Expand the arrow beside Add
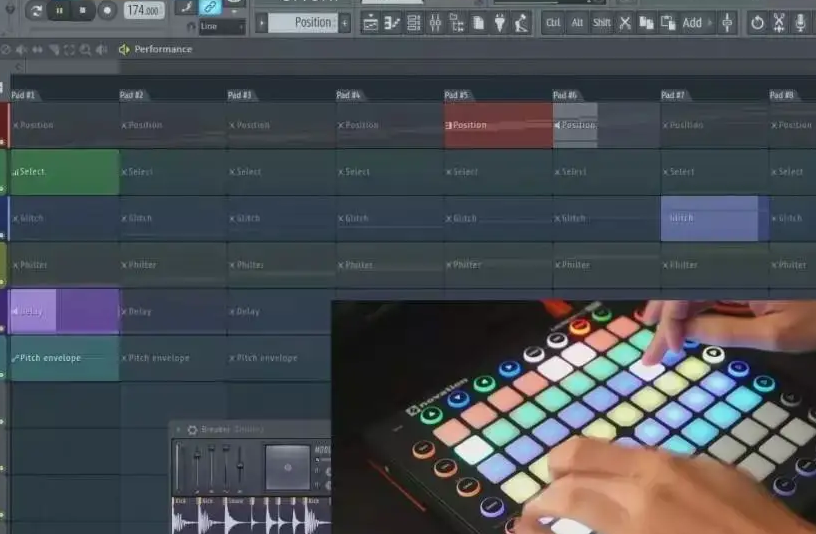This screenshot has height=534, width=816. coord(710,23)
